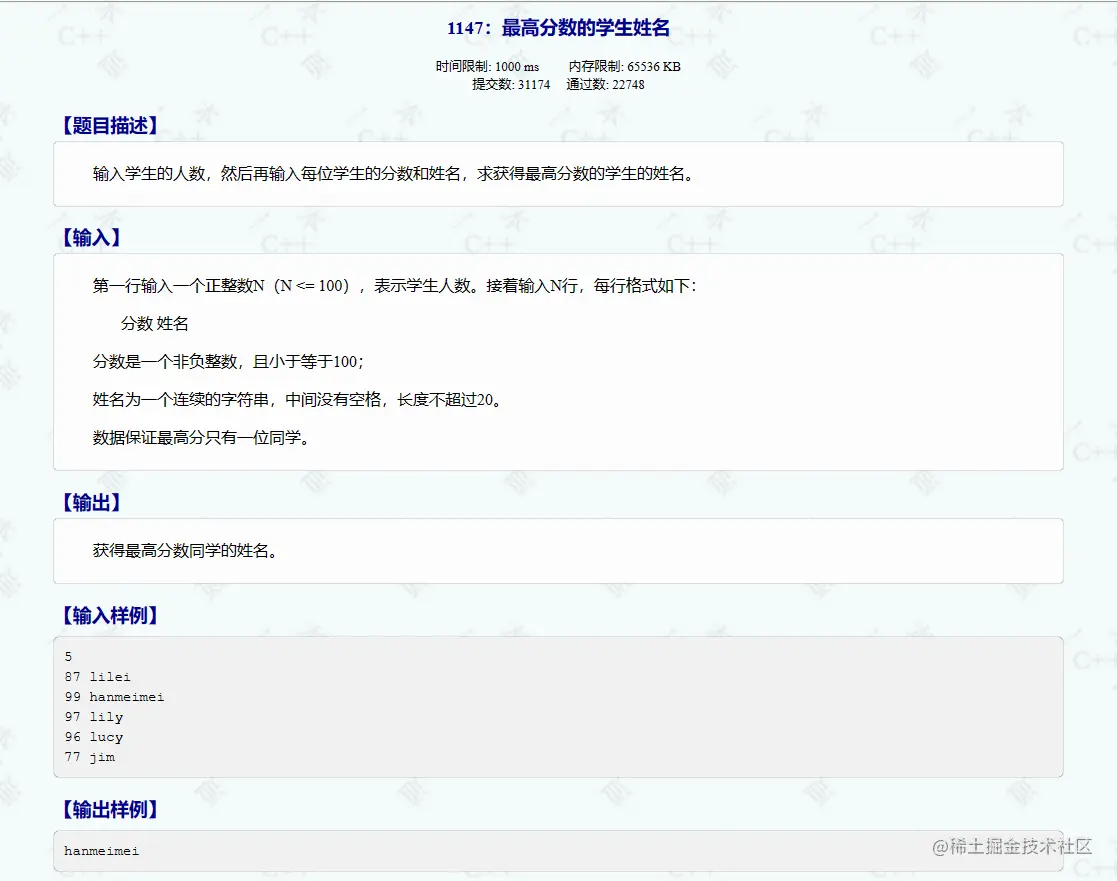Click the 【输入样例】 heading
The image size is (1117, 881).
pos(110,615)
